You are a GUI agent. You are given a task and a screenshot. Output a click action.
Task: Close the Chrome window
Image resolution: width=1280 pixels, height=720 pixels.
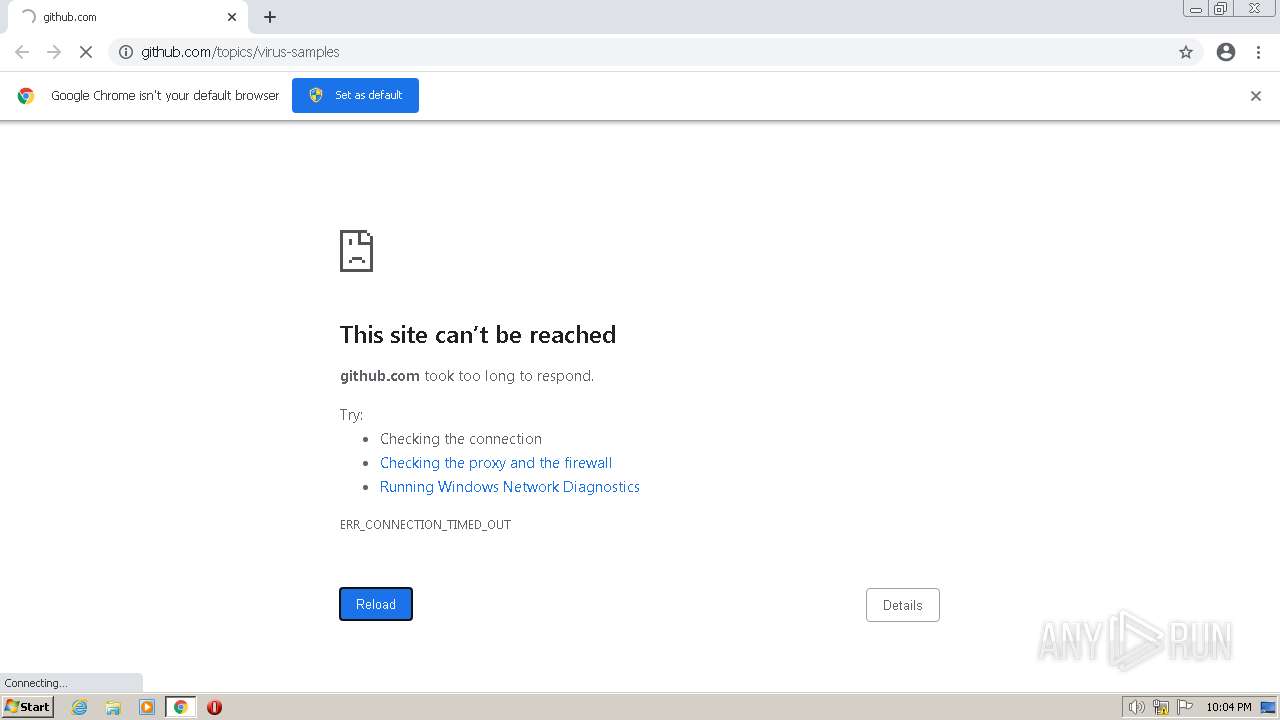tap(1255, 9)
